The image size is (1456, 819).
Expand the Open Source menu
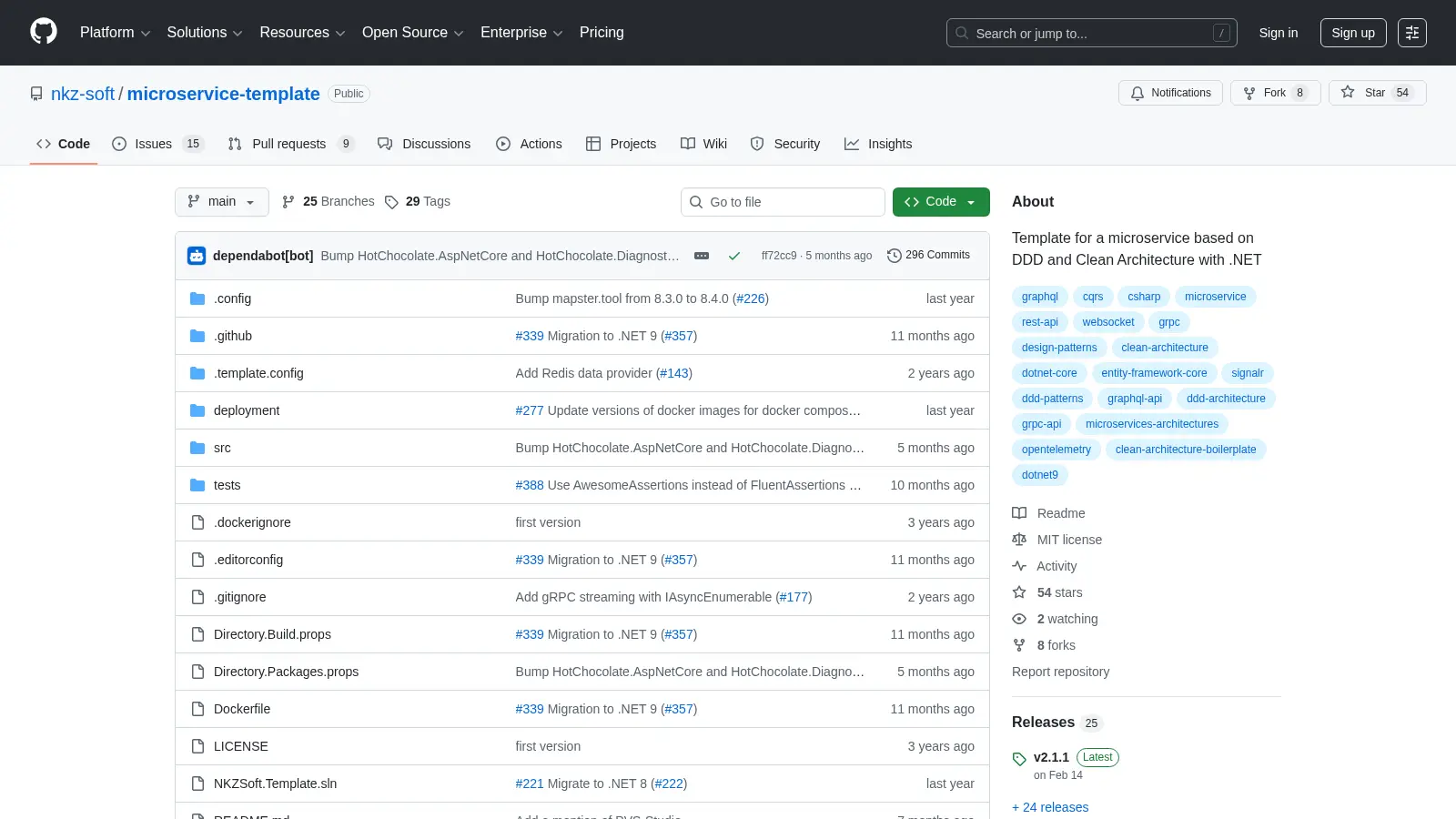[x=413, y=33]
